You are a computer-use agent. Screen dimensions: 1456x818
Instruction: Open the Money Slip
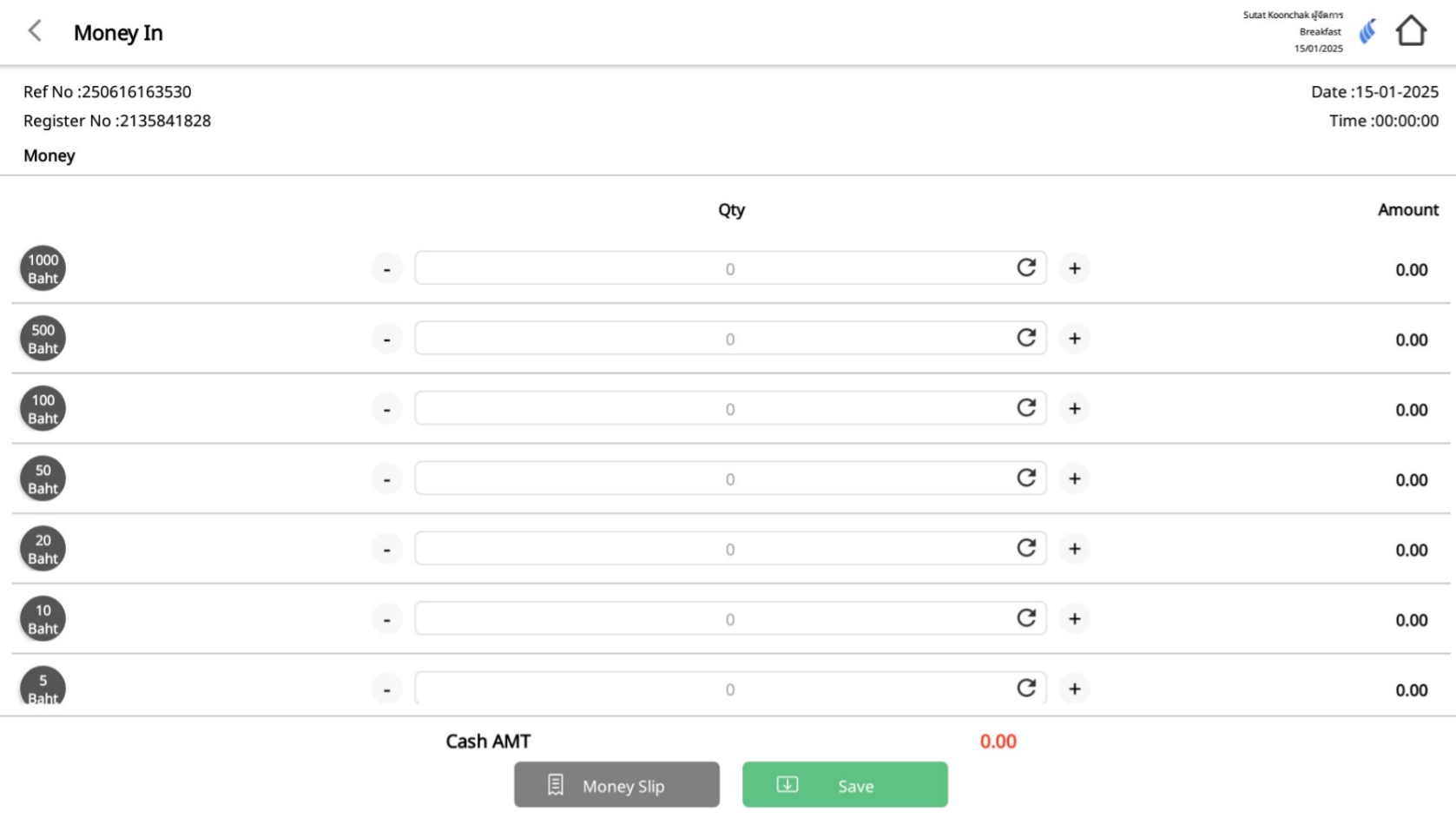[616, 785]
